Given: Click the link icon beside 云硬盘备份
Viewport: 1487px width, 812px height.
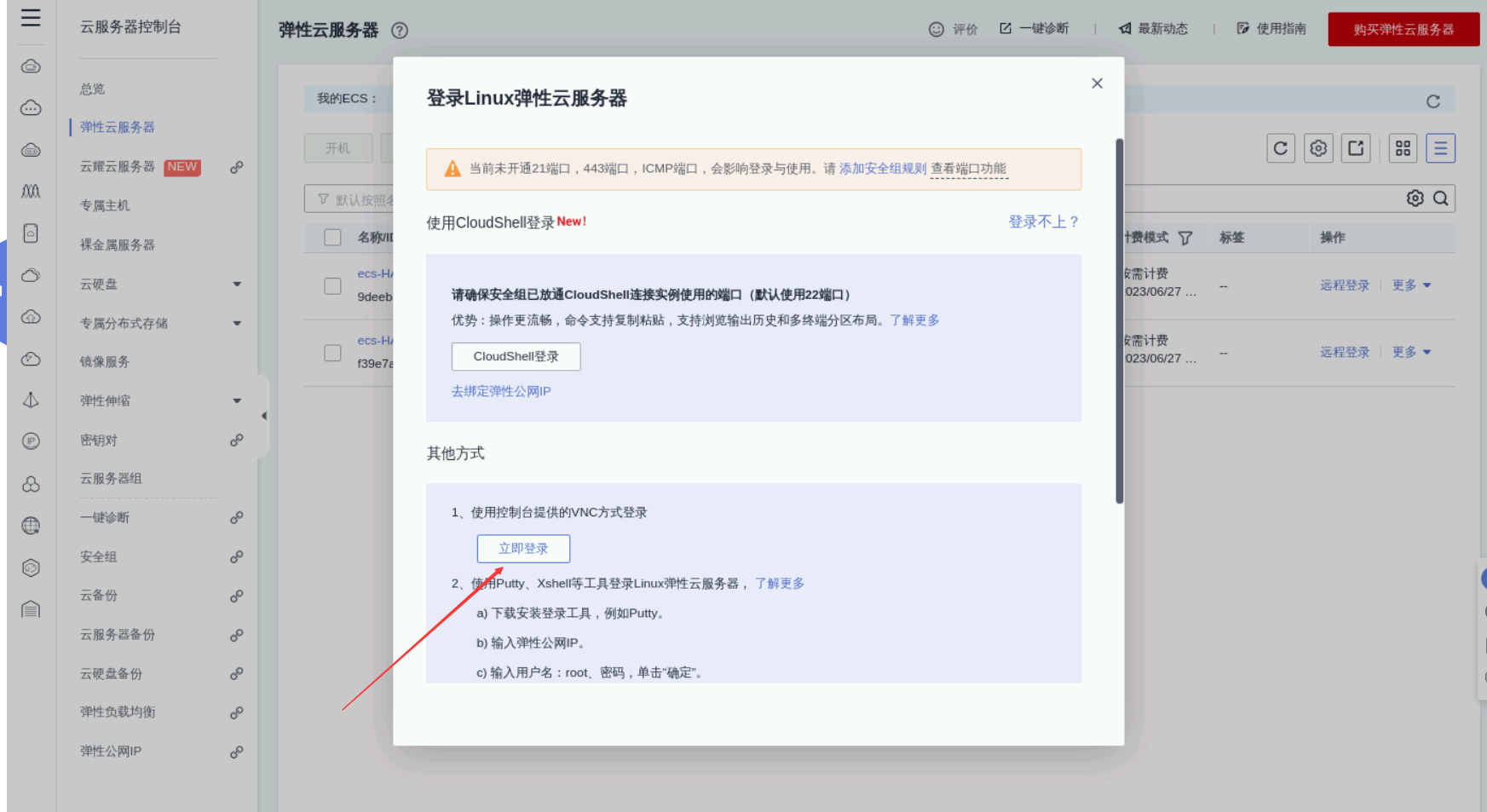Looking at the screenshot, I should (237, 674).
